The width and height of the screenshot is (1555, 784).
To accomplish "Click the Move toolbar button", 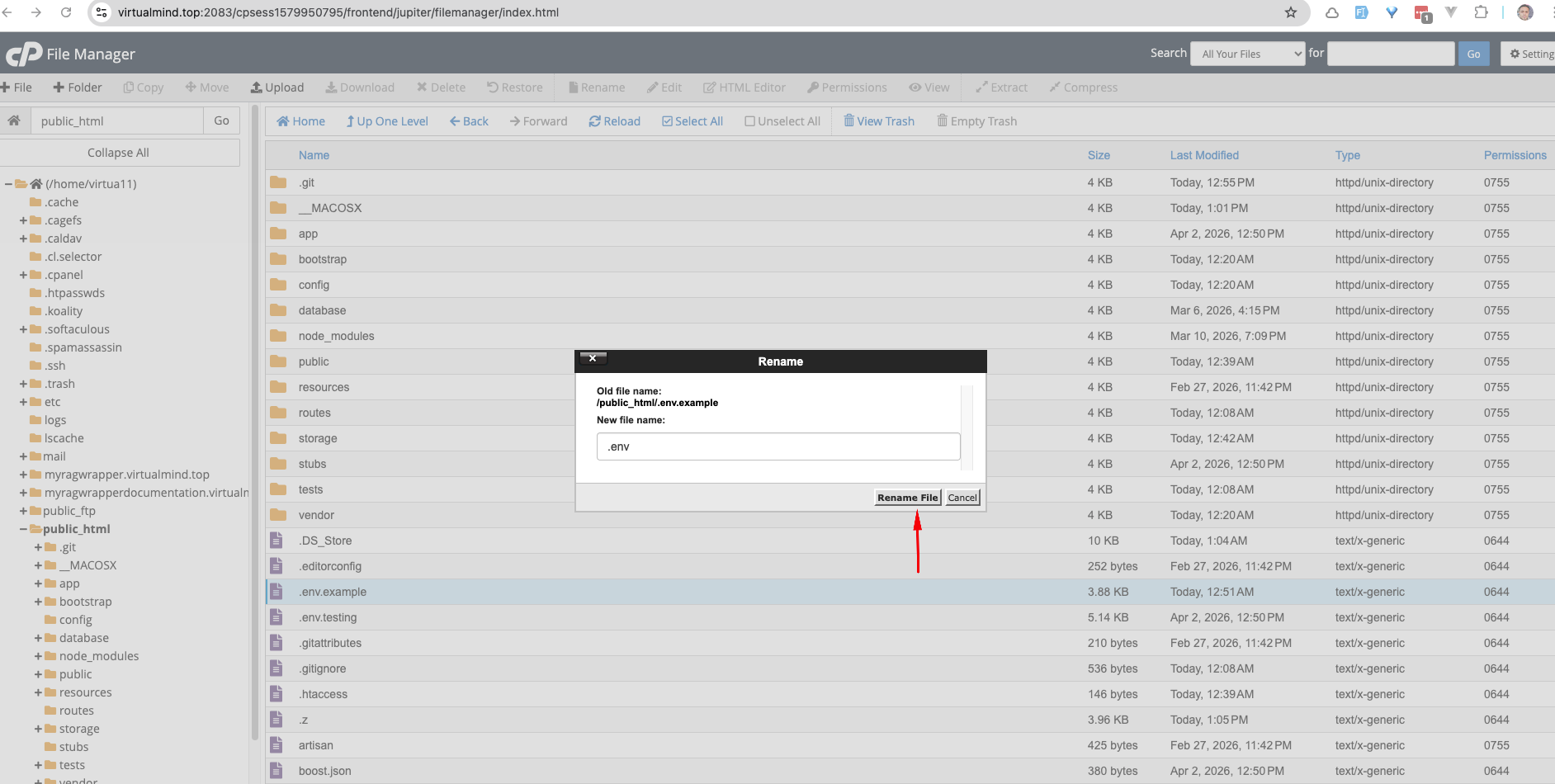I will click(x=207, y=87).
